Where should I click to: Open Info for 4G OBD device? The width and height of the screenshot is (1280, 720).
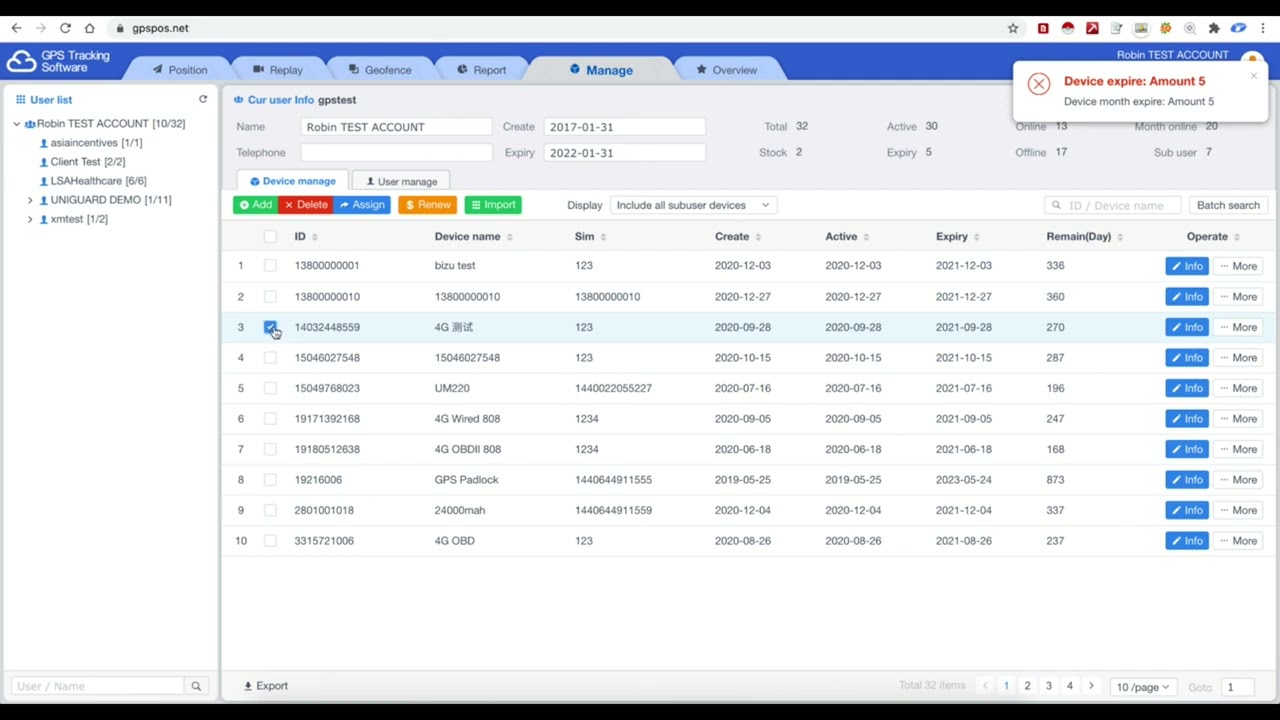point(1186,541)
